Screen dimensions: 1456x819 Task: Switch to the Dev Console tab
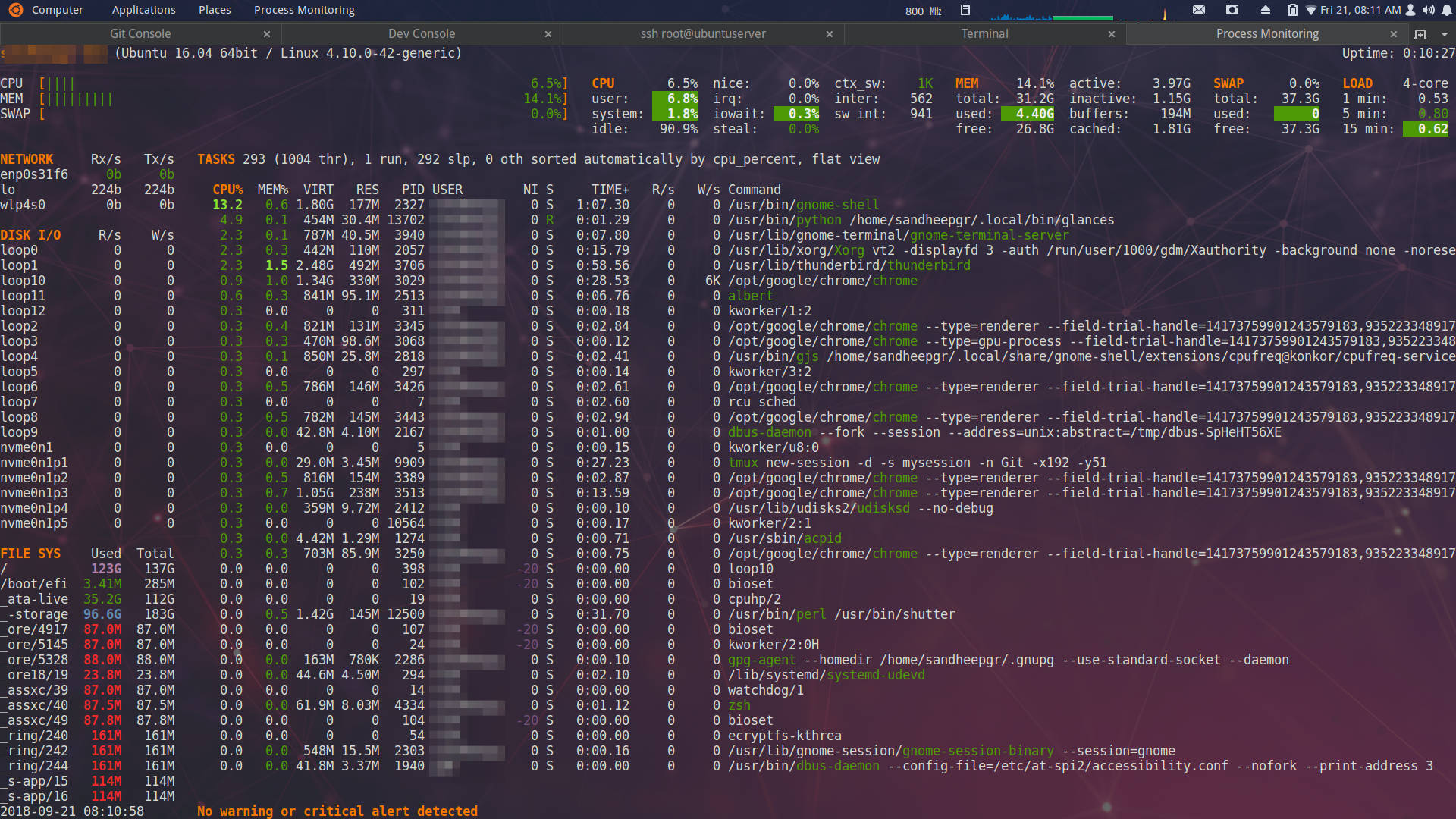422,34
